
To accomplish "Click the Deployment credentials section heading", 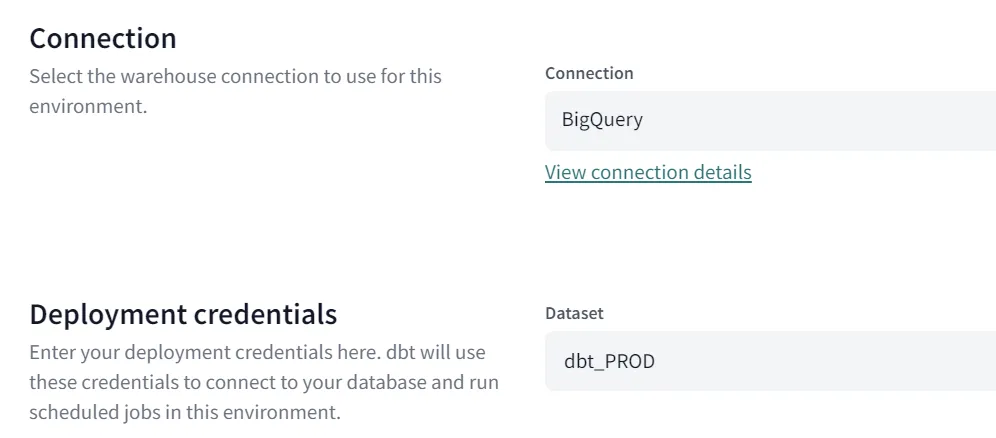I will (x=183, y=314).
